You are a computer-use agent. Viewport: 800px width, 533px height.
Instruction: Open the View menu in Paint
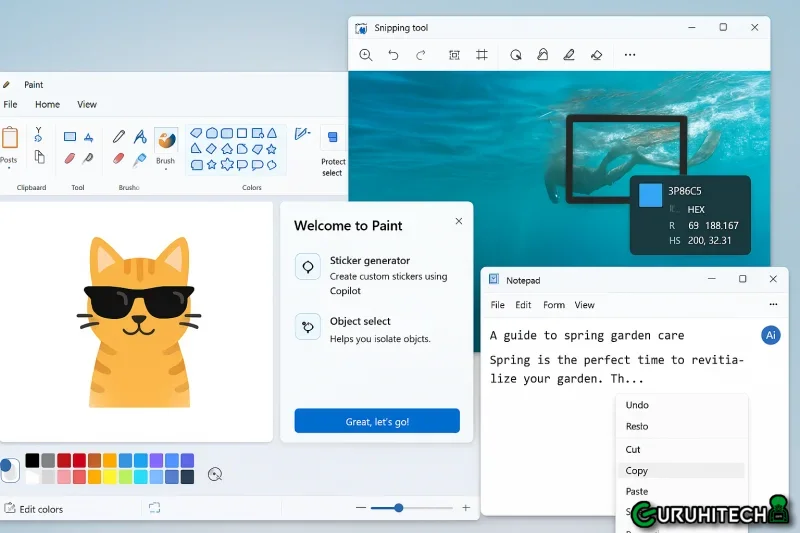(87, 105)
